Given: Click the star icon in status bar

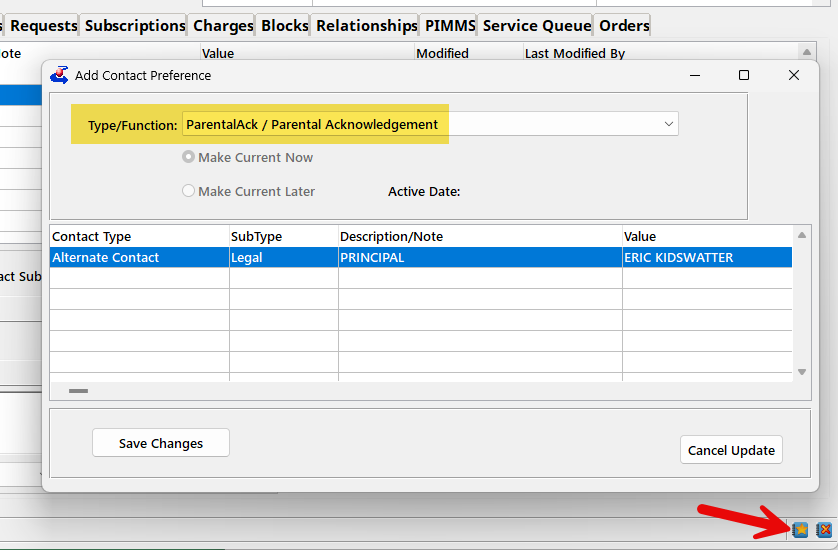Looking at the screenshot, I should (x=801, y=530).
